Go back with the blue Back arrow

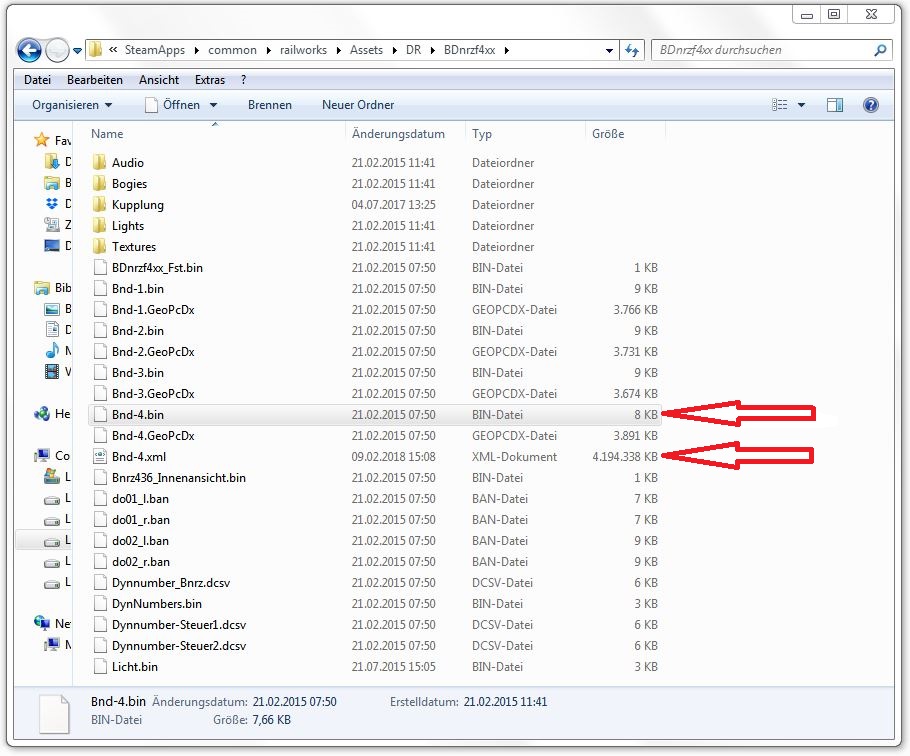[x=29, y=50]
